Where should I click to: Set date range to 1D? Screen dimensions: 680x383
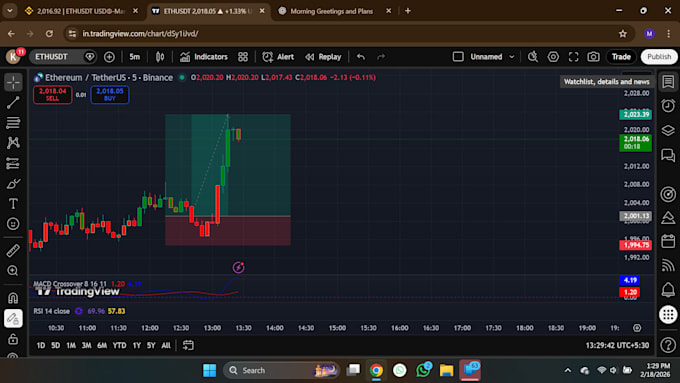pyautogui.click(x=41, y=345)
